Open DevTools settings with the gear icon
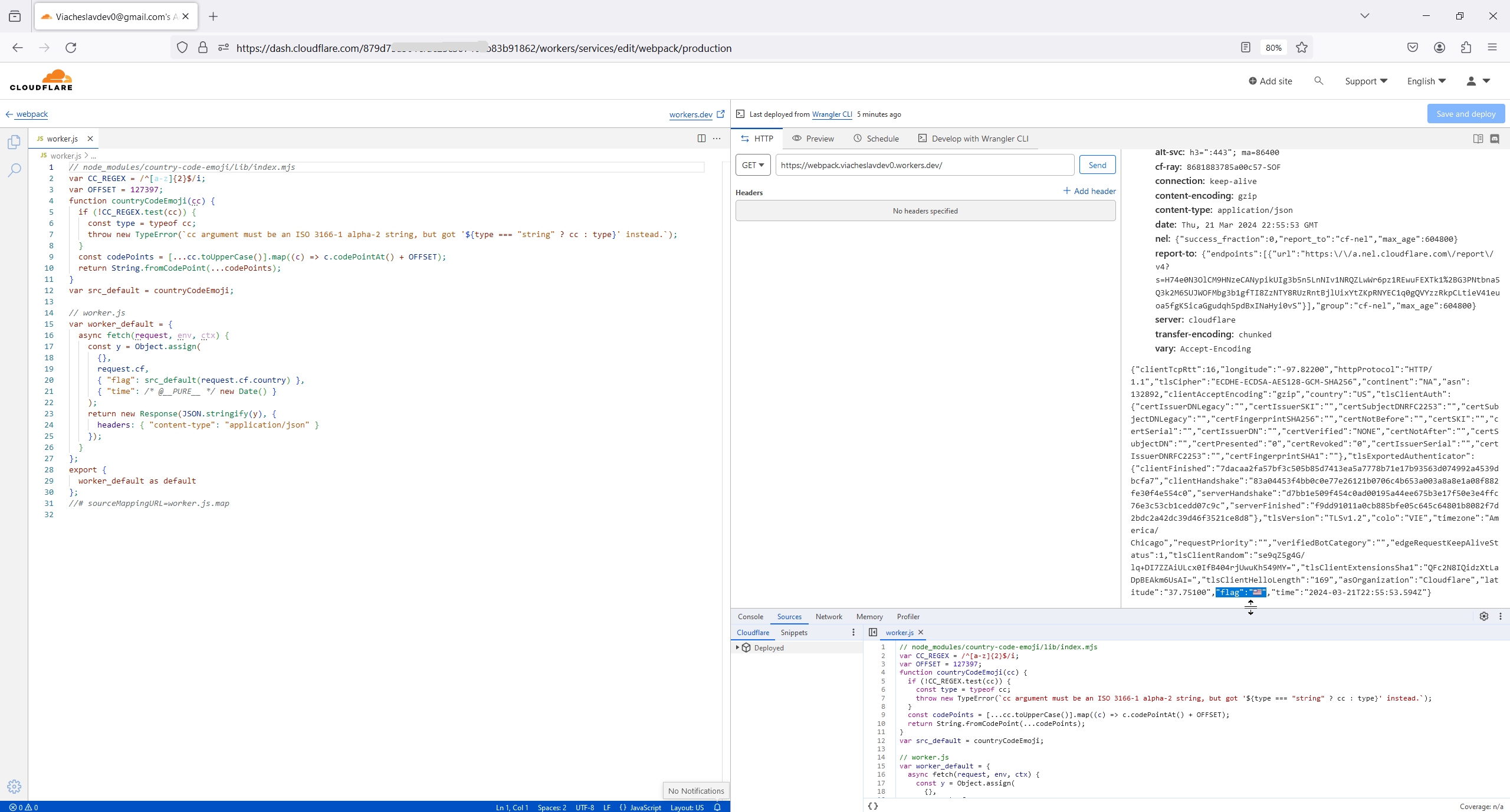1510x812 pixels. [x=1484, y=617]
